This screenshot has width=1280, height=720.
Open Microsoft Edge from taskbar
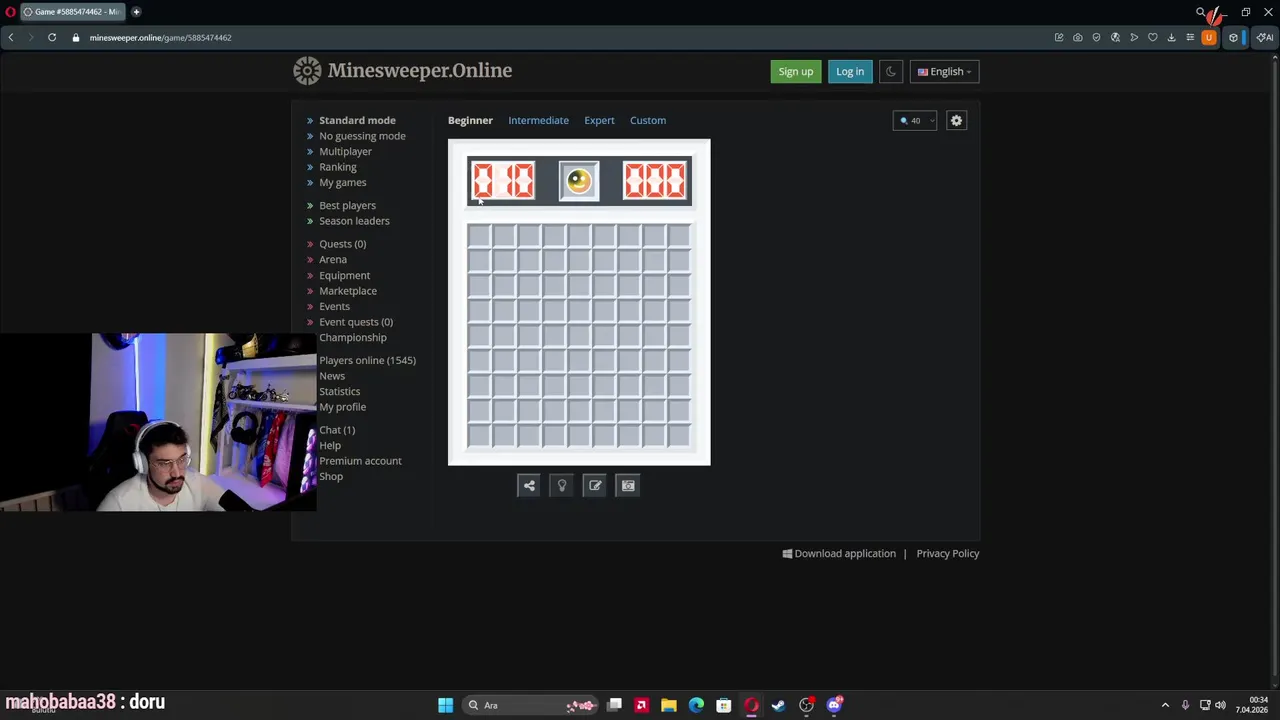click(x=696, y=705)
